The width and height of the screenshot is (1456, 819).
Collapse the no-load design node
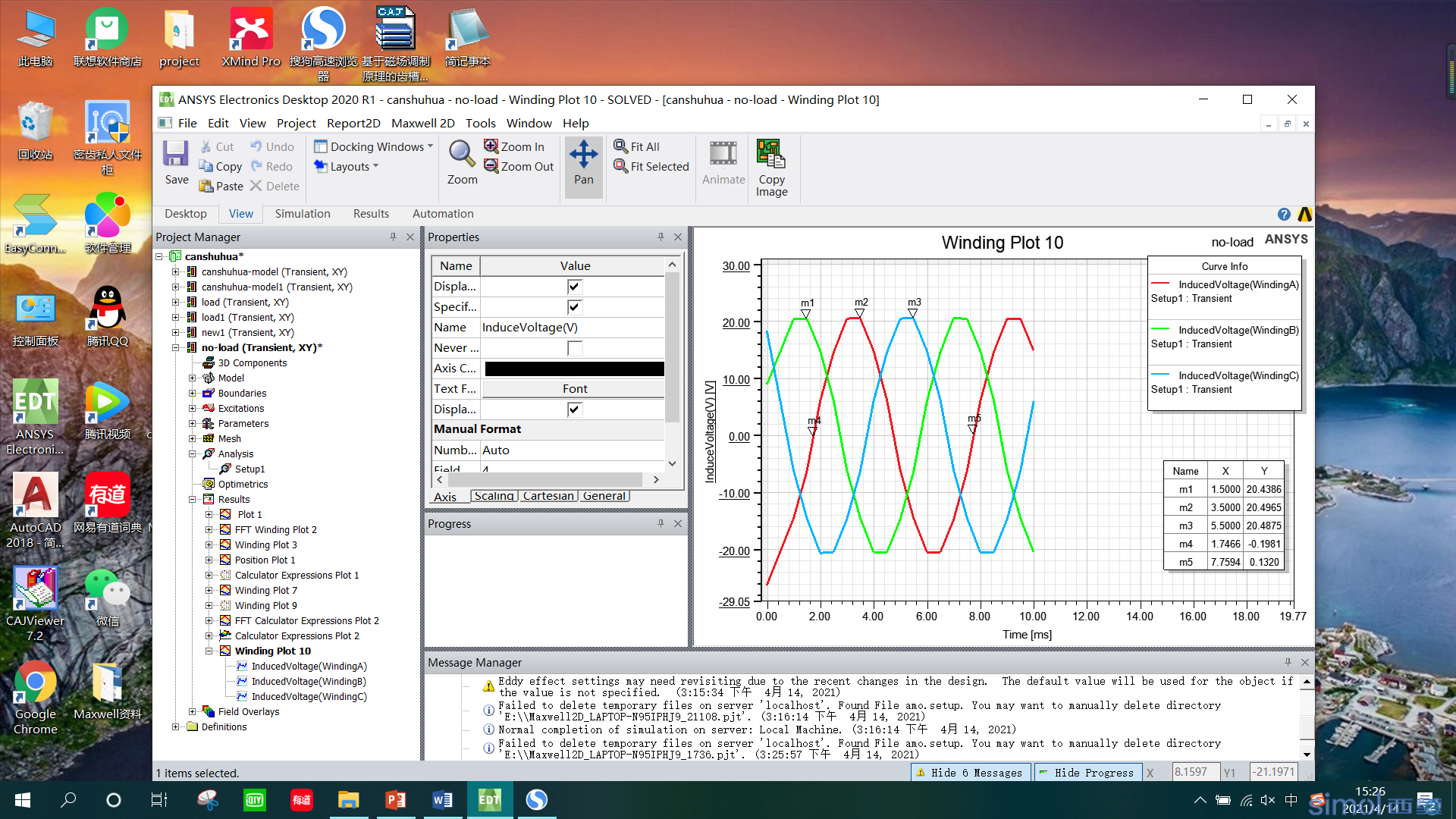coord(175,347)
